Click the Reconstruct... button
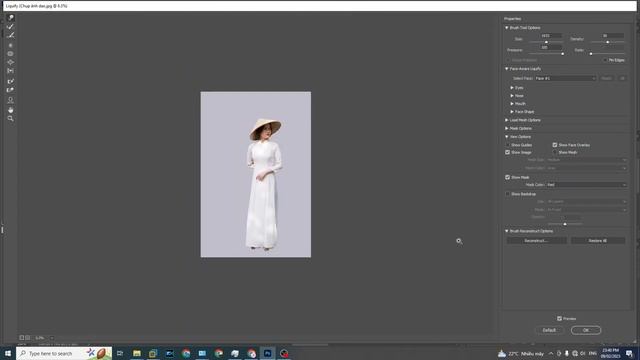The height and width of the screenshot is (360, 640). pos(536,240)
